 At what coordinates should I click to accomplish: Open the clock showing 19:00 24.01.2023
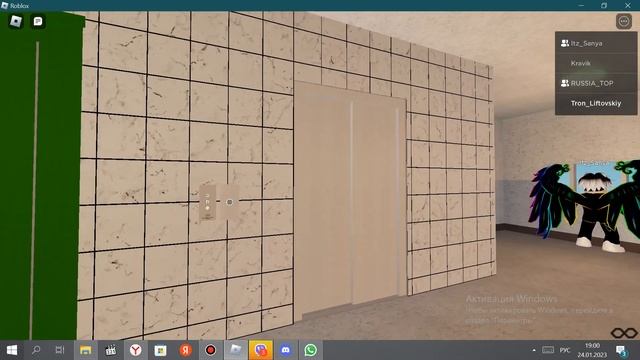click(x=592, y=350)
